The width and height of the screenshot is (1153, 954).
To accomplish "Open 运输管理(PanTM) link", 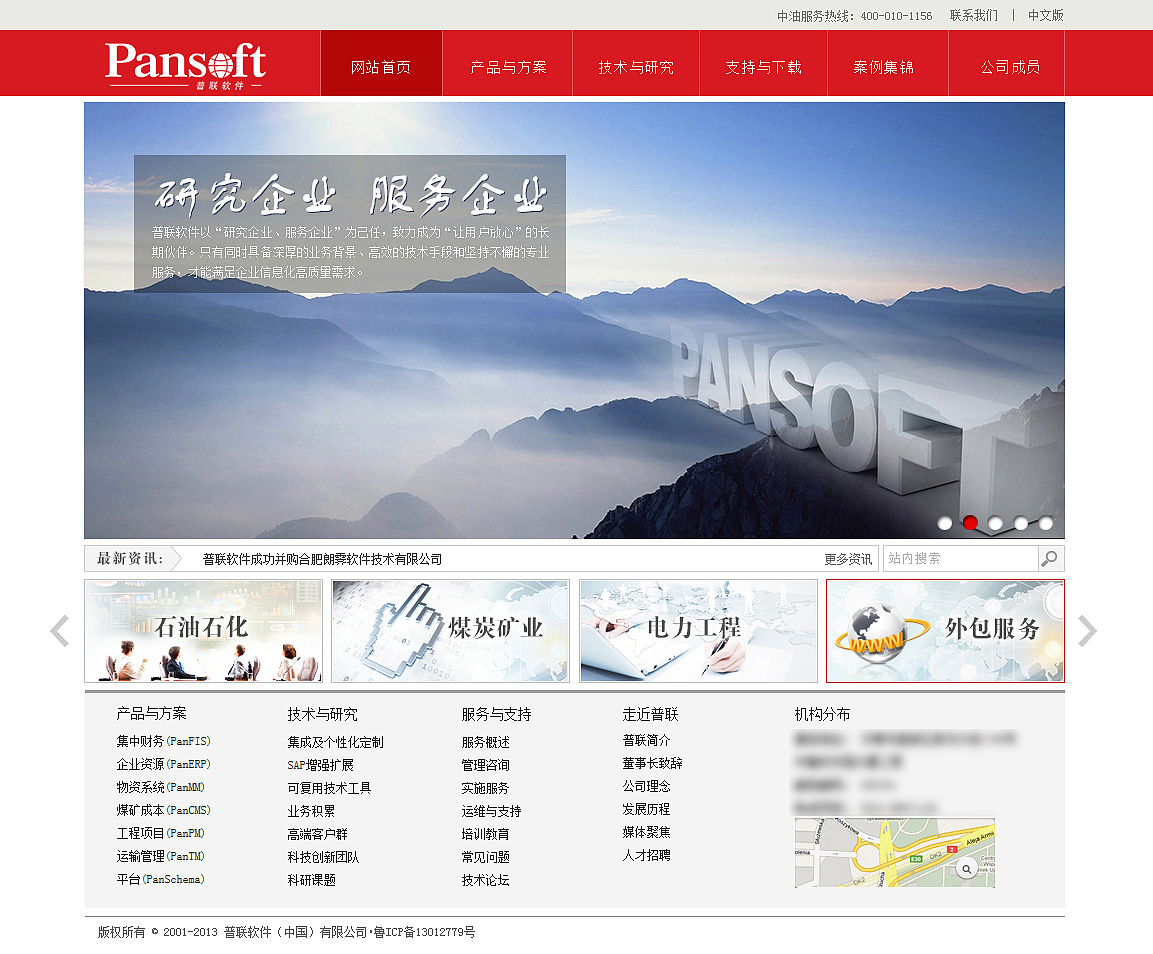I will 160,855.
